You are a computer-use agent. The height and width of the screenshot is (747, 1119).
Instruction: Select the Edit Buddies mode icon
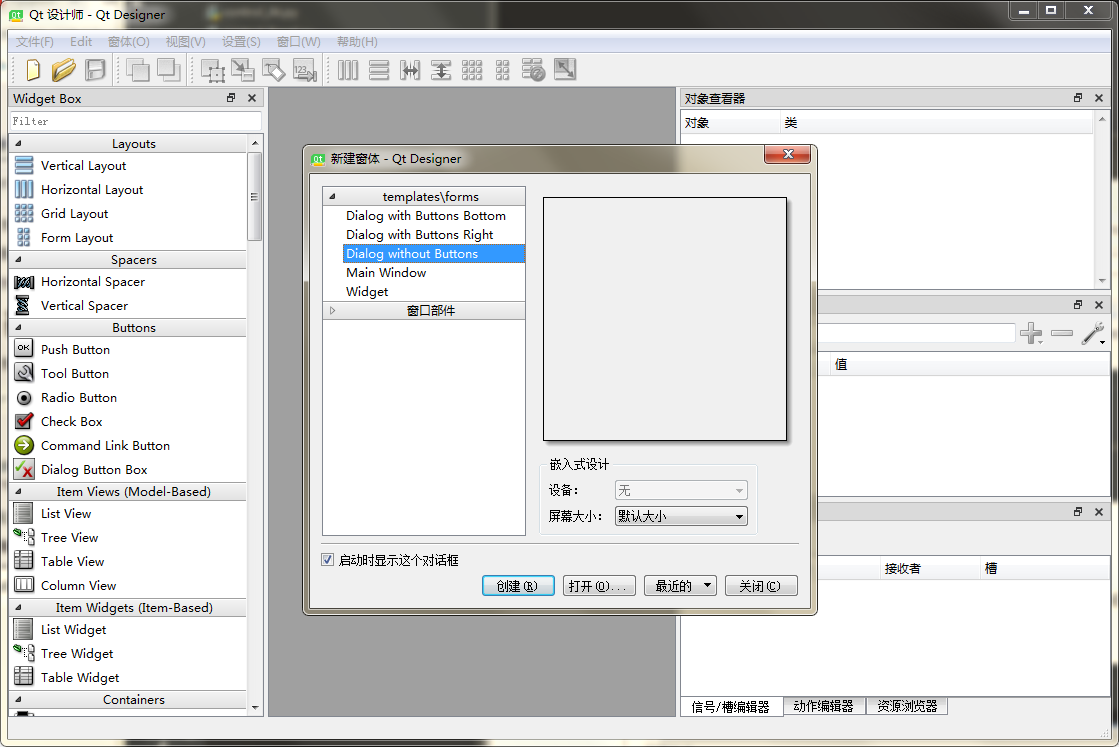tap(273, 70)
